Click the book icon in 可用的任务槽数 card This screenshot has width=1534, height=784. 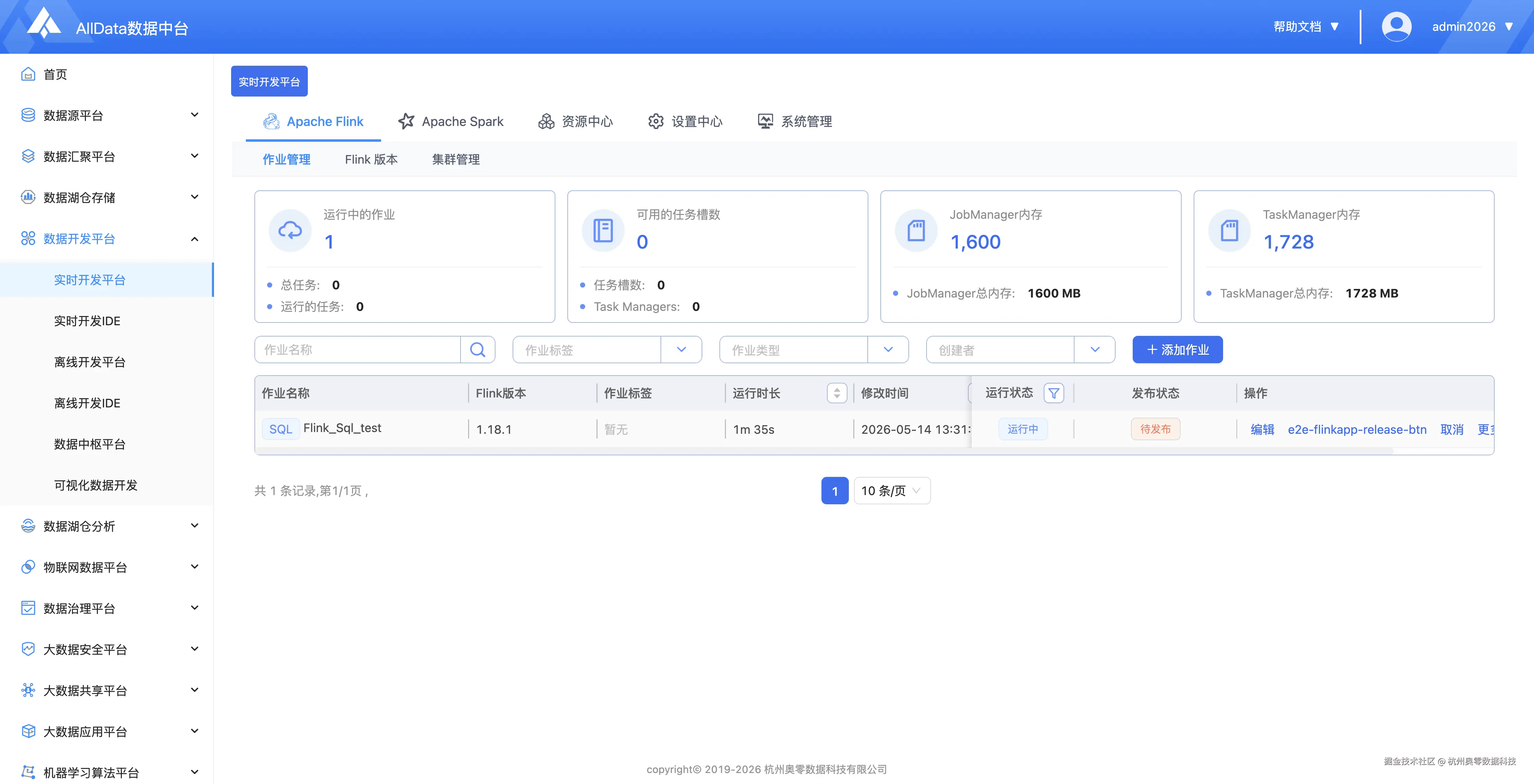coord(603,230)
